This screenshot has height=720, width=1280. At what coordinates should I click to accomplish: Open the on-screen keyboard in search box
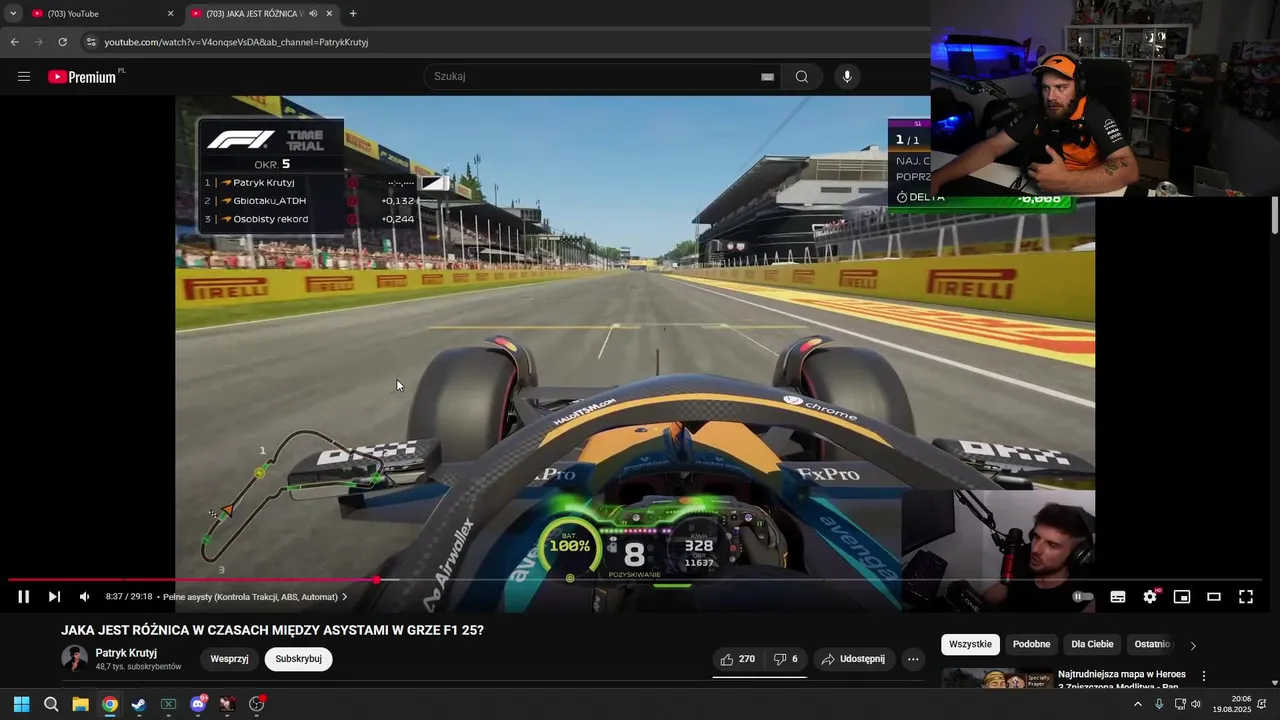pyautogui.click(x=767, y=77)
